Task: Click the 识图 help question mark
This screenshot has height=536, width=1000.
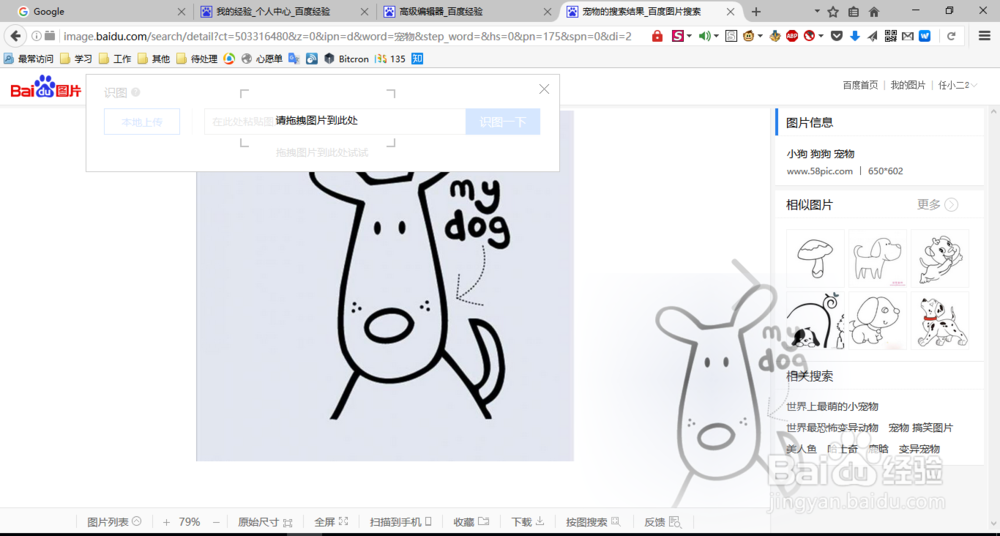Action: [135, 93]
